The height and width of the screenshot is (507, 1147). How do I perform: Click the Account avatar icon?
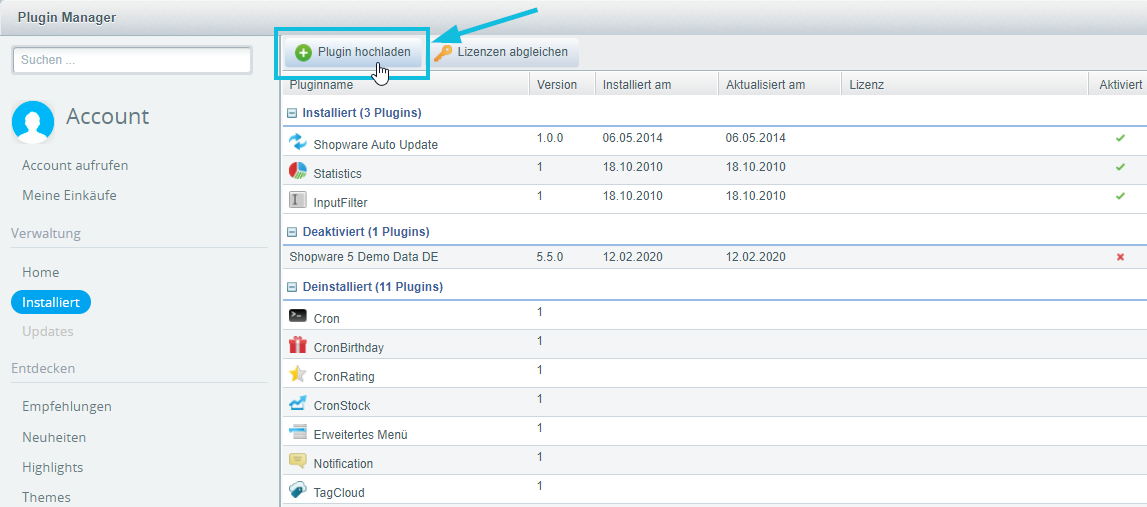(x=33, y=122)
